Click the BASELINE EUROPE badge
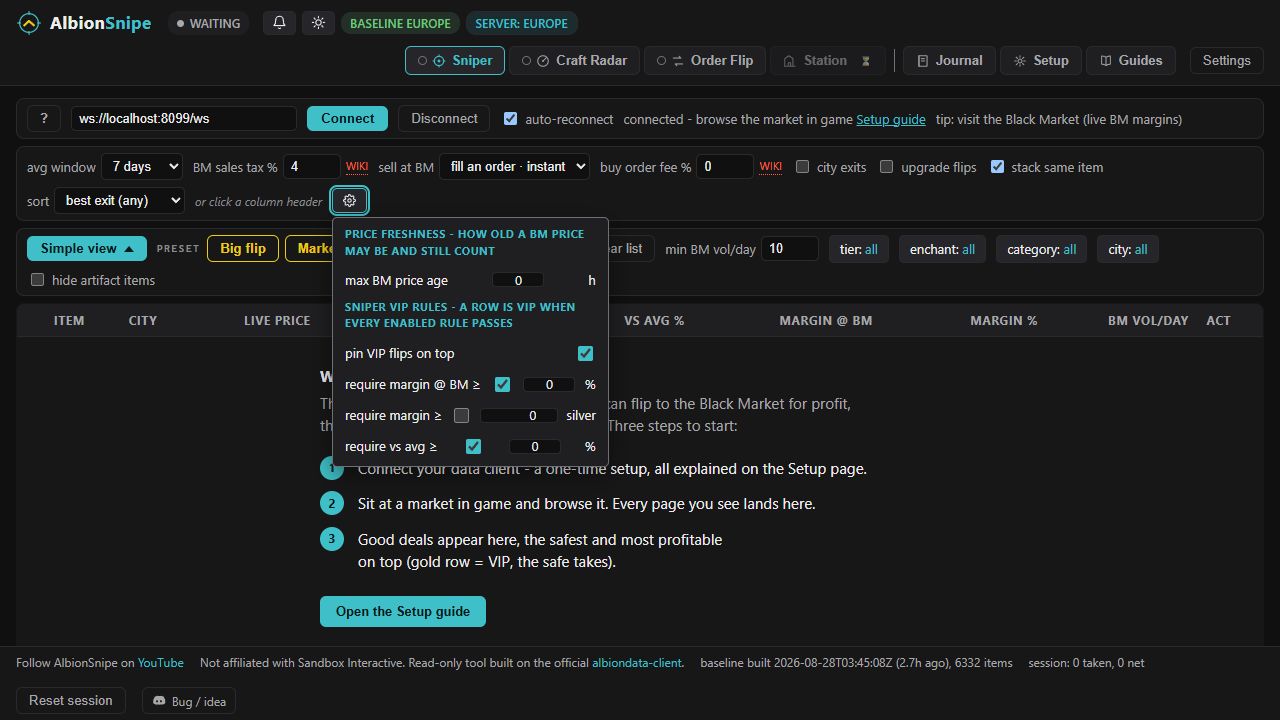The width and height of the screenshot is (1280, 720). click(400, 23)
